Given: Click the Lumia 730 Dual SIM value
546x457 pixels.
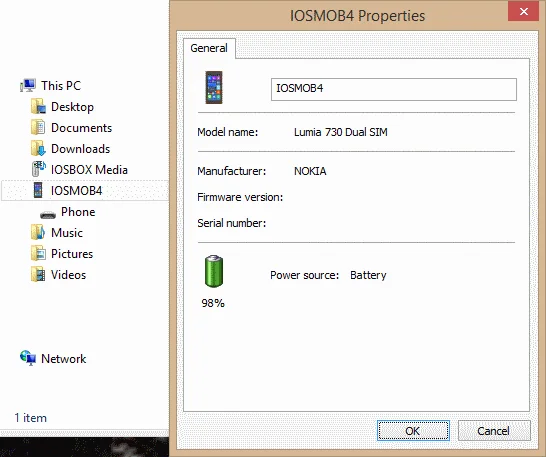Looking at the screenshot, I should tap(341, 132).
